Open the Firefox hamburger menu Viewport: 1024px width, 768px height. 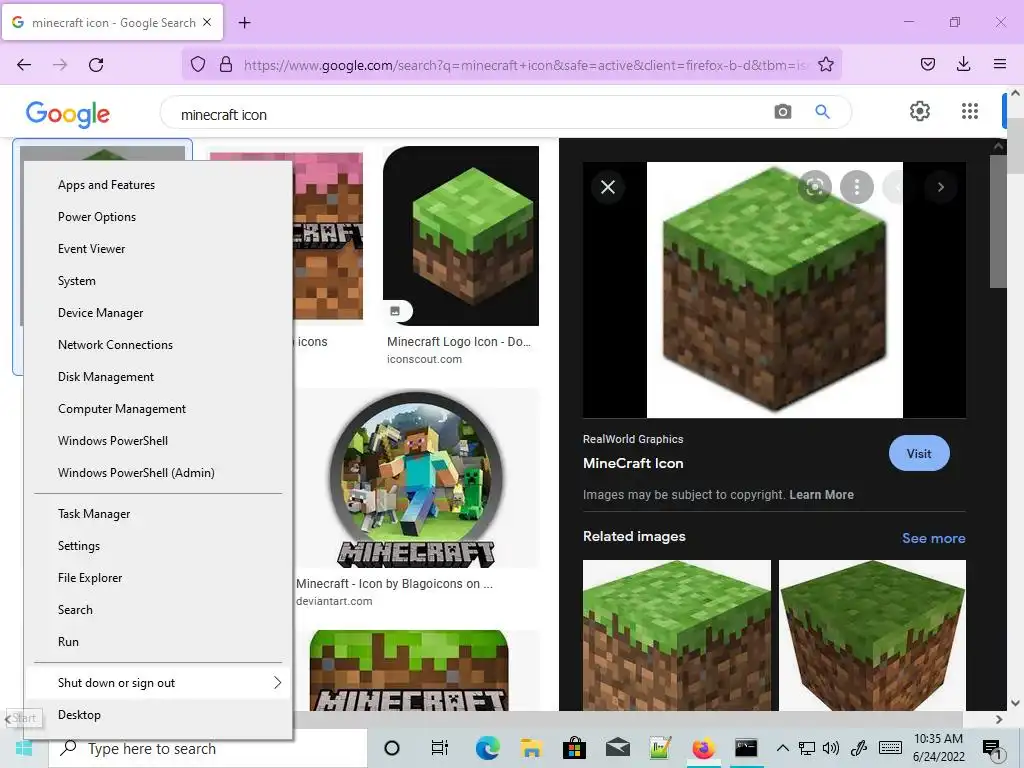999,64
